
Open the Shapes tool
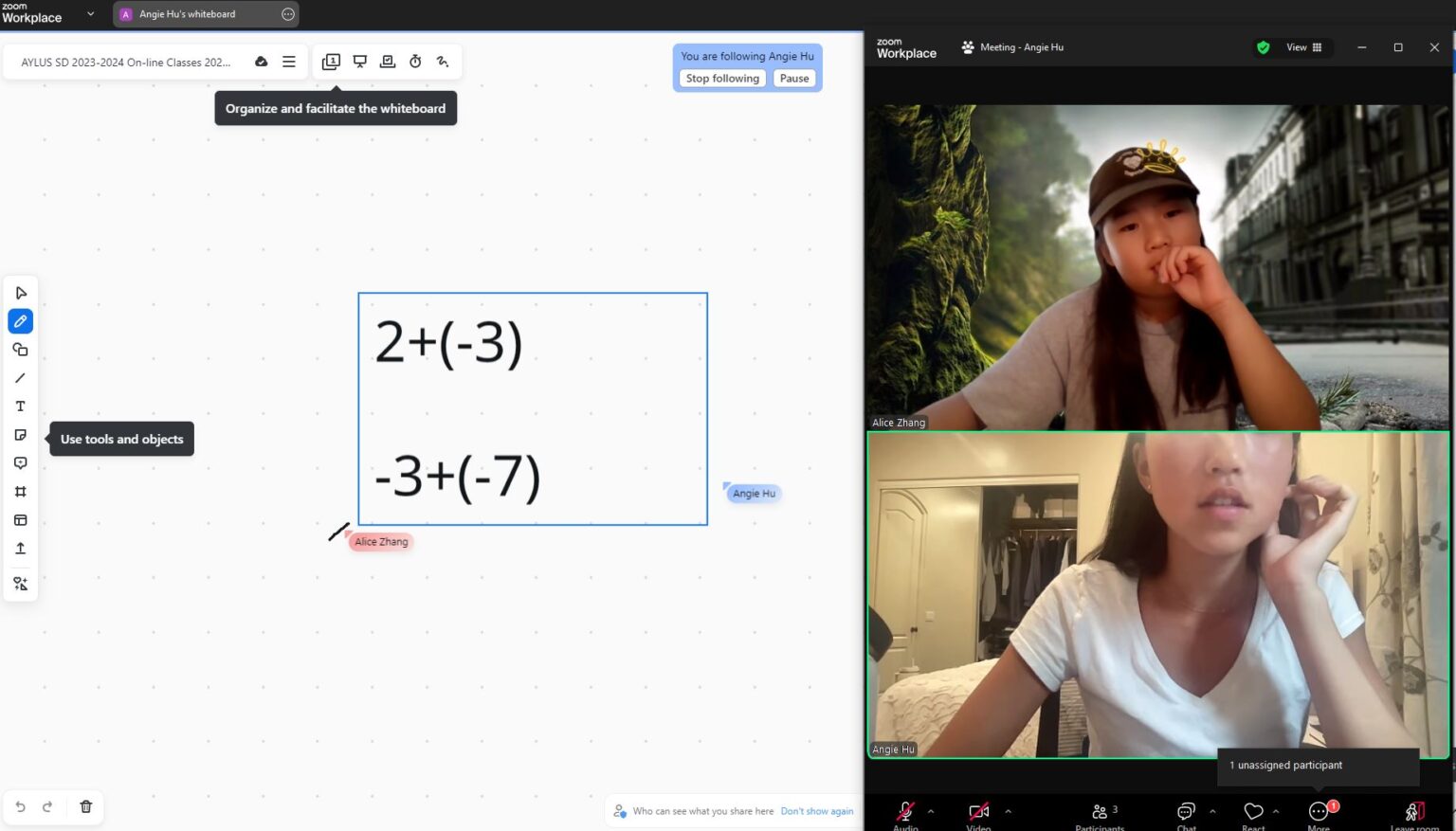pos(20,350)
